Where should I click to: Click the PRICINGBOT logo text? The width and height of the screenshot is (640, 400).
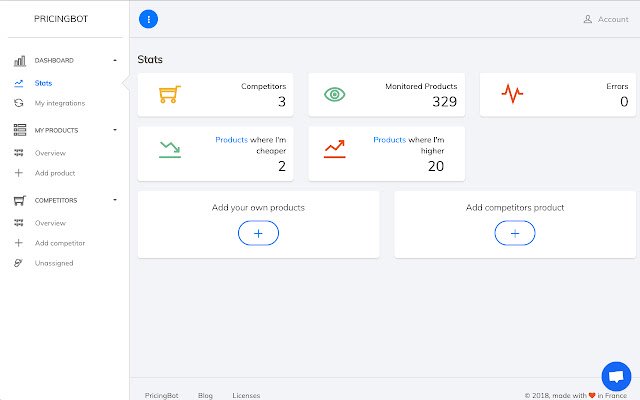(x=61, y=19)
